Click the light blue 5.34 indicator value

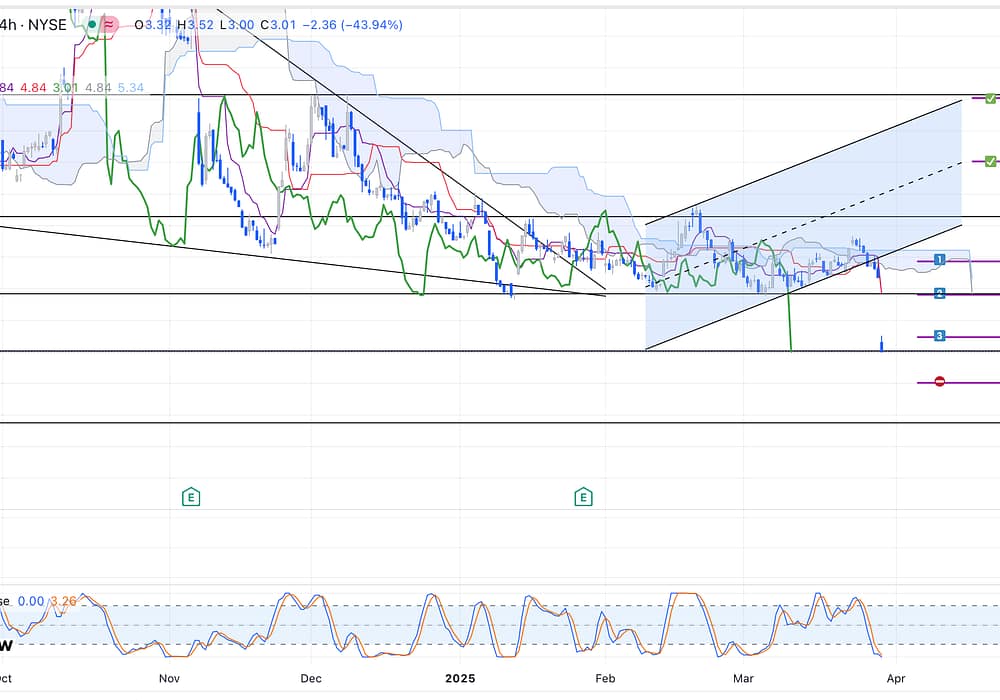tap(131, 88)
